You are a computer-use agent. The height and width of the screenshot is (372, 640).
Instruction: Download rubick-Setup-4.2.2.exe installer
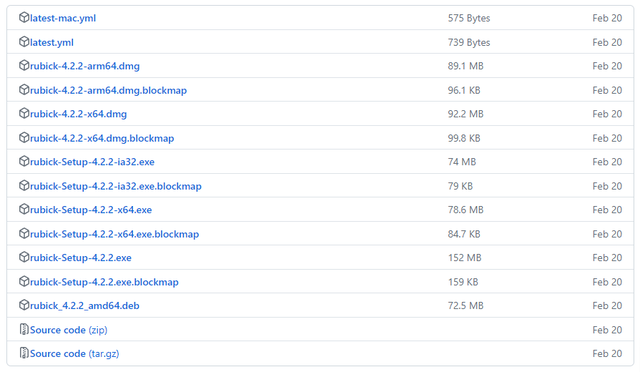pyautogui.click(x=81, y=258)
